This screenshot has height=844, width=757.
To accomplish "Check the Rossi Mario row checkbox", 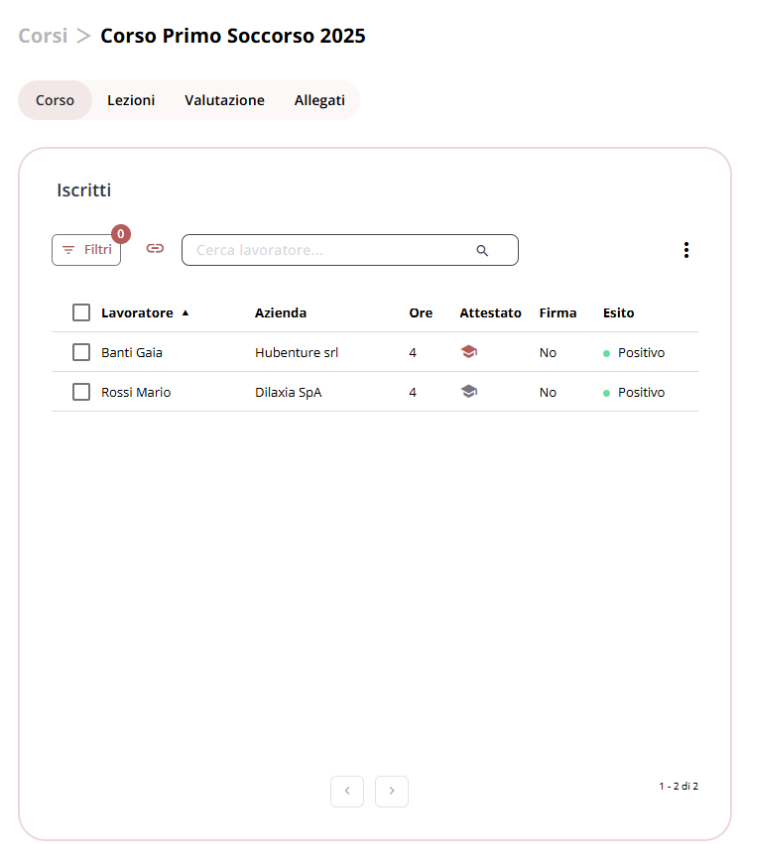I will pyautogui.click(x=81, y=392).
